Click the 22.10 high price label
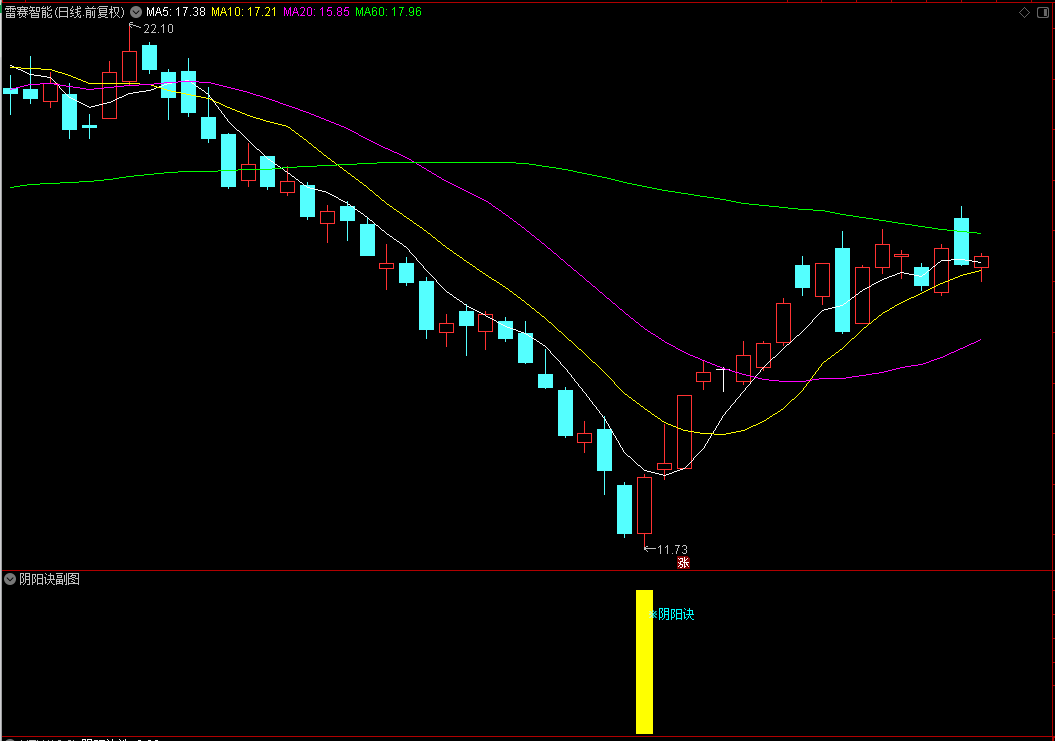The height and width of the screenshot is (741, 1055). coord(158,29)
